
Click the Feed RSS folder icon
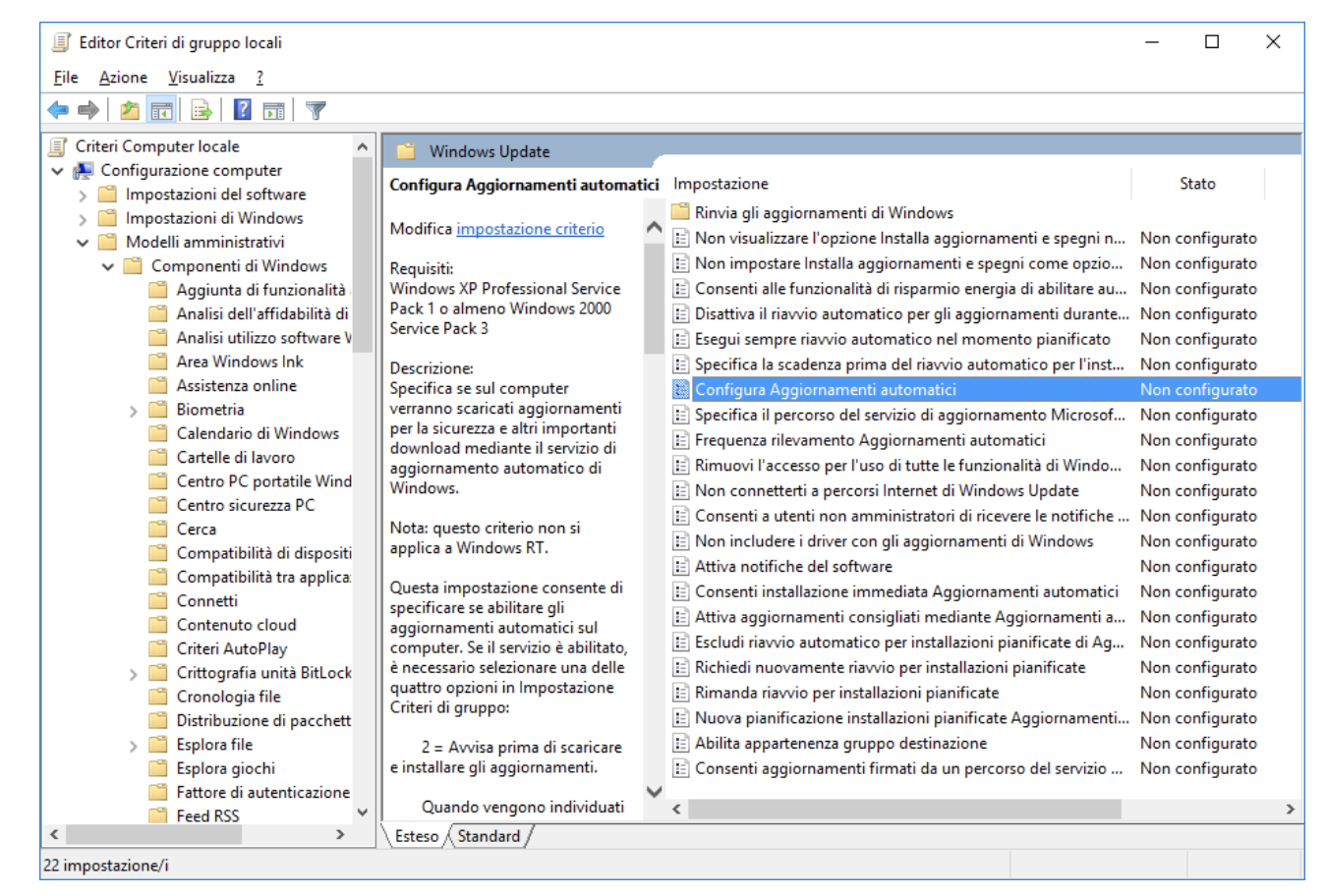[x=157, y=815]
